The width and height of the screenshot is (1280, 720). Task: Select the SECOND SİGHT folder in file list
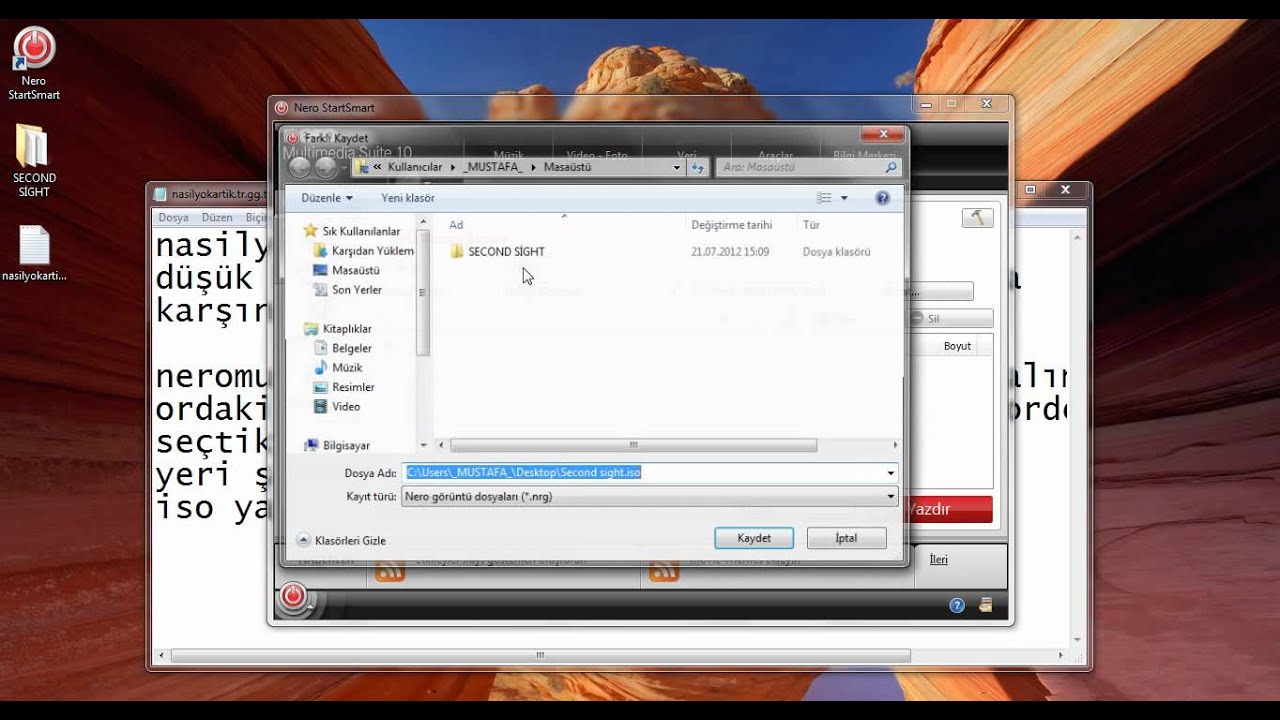497,252
